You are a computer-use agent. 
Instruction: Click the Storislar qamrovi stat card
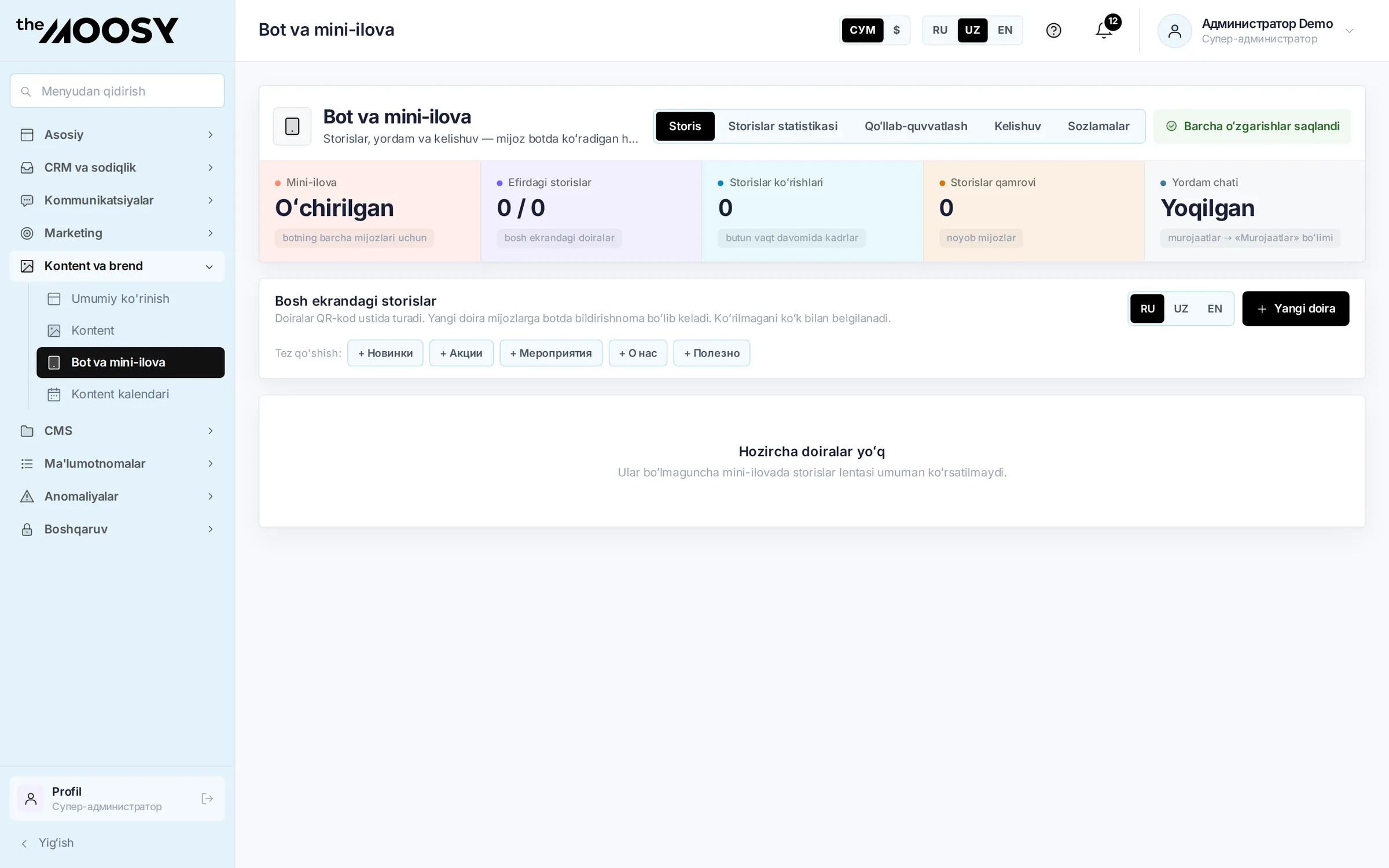1034,211
